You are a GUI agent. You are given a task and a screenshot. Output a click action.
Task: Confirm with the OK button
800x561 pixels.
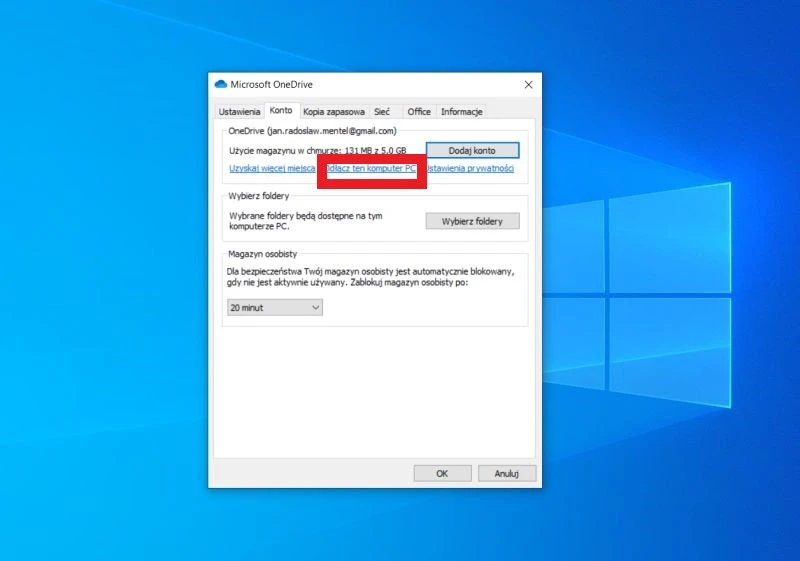pos(442,474)
